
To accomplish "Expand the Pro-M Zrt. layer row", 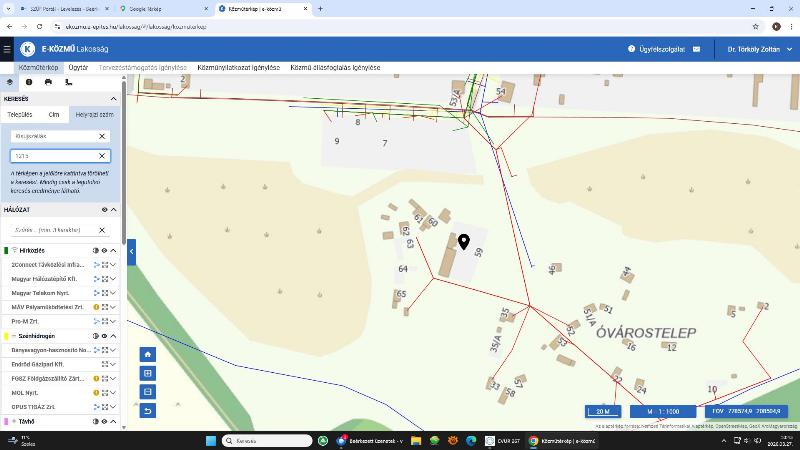I will (113, 321).
